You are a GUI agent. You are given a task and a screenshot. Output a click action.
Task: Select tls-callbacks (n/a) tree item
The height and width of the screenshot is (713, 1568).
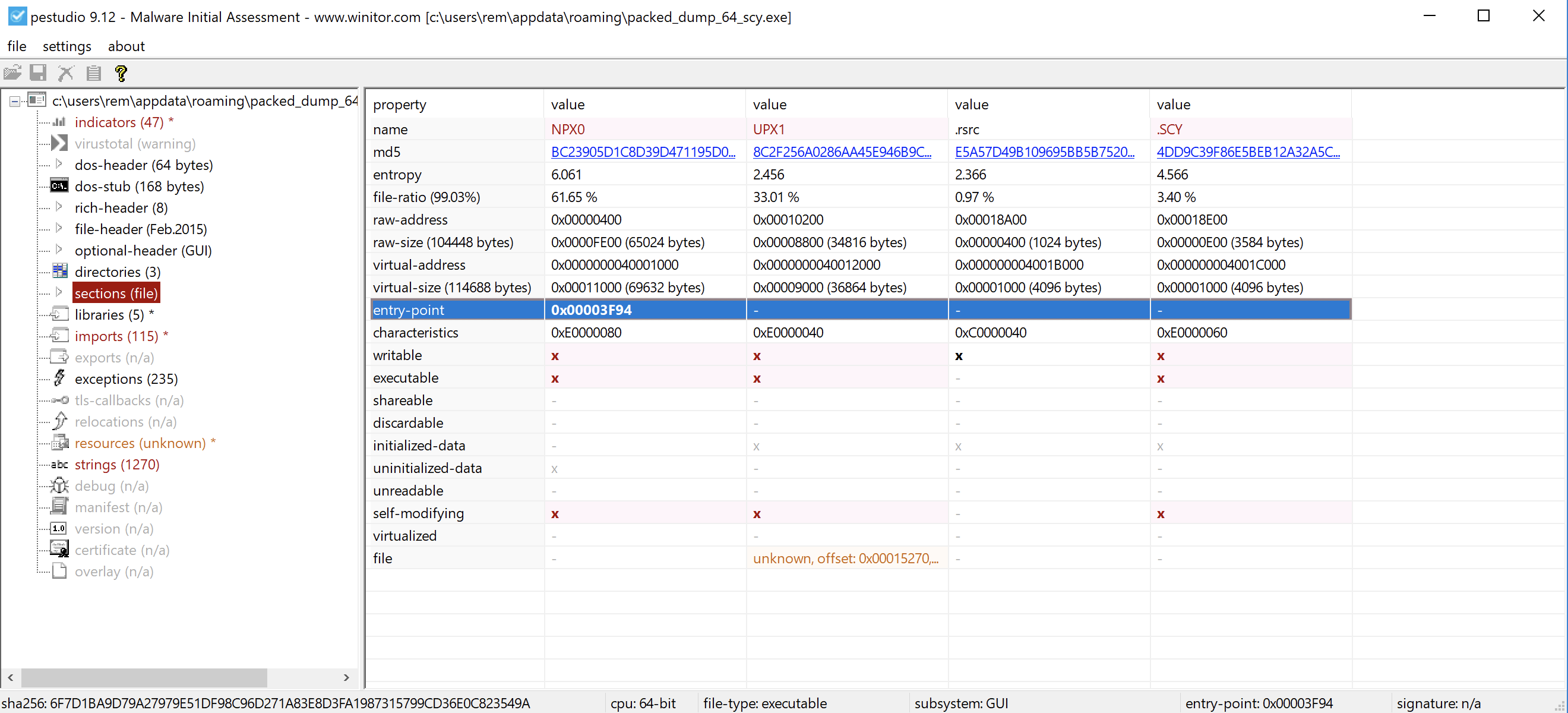coord(129,400)
